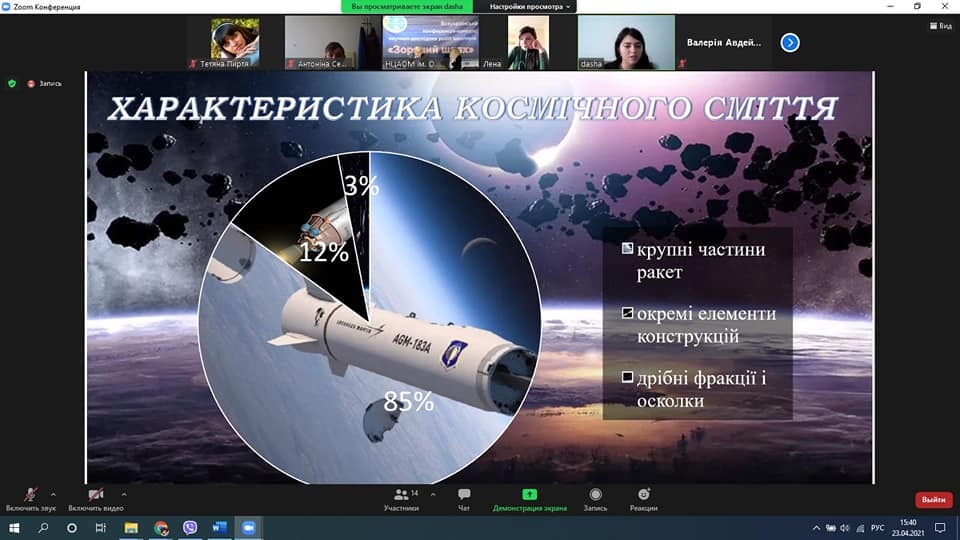Click the РУС language indicator
Viewport: 960px width, 540px height.
[877, 527]
